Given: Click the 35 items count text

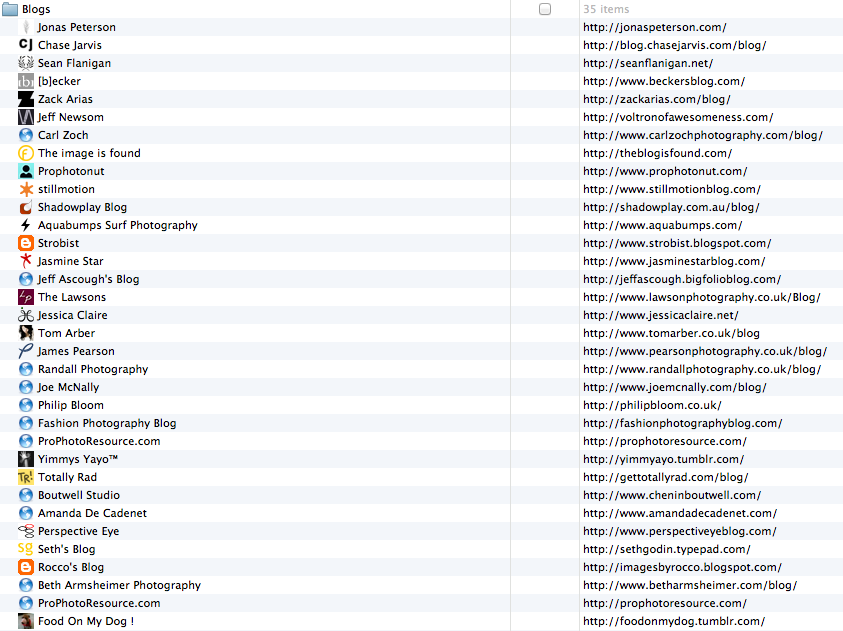Looking at the screenshot, I should click(x=606, y=9).
